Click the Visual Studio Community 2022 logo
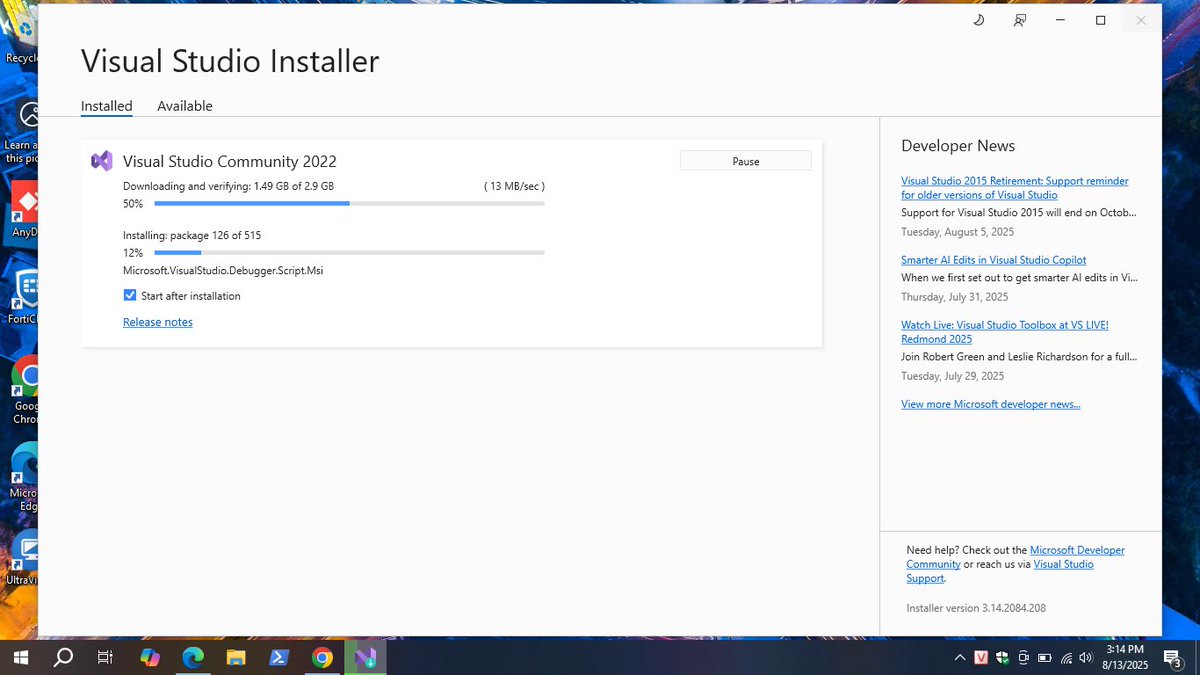 (101, 161)
